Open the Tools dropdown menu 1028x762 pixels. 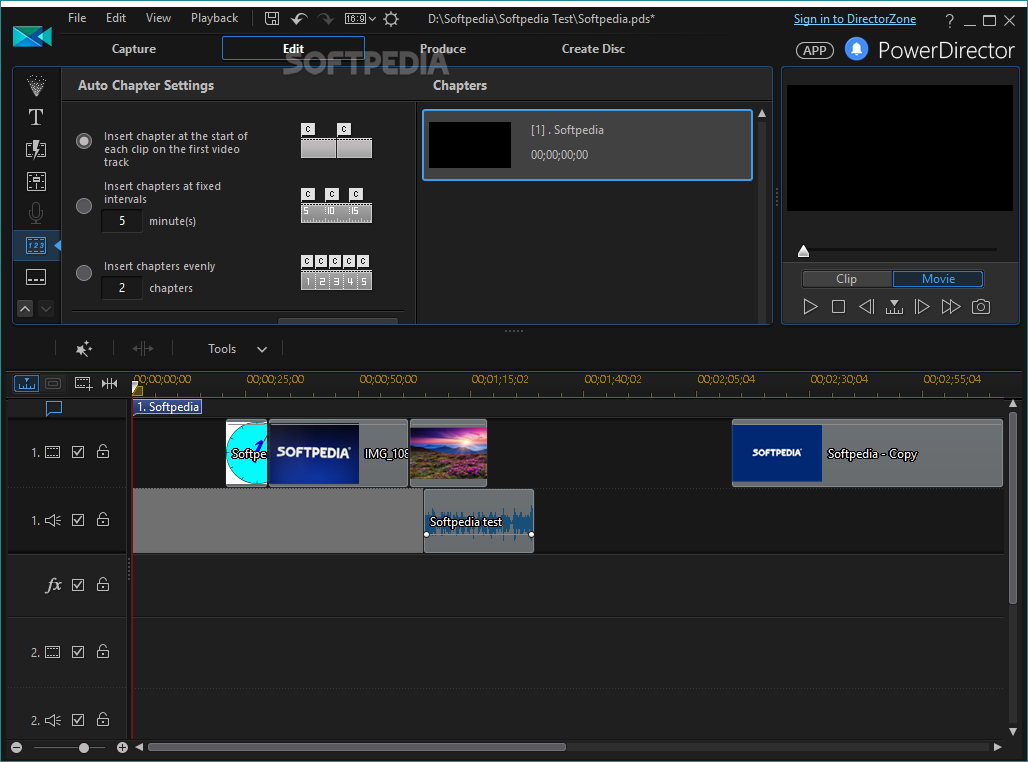[237, 349]
